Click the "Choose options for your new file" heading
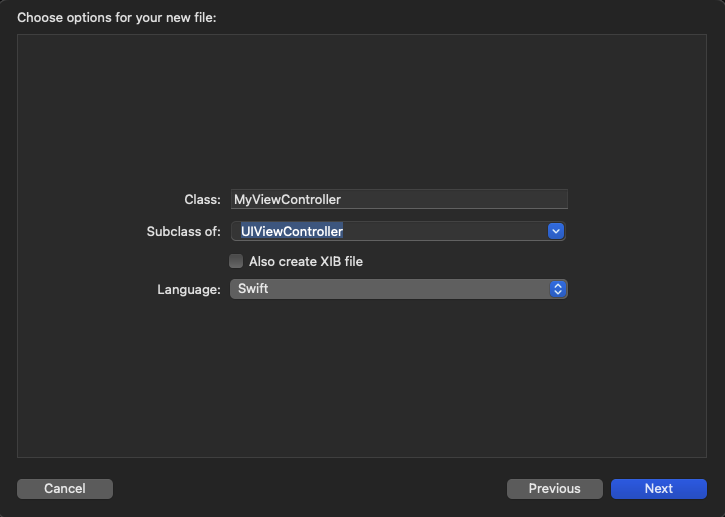The image size is (725, 517). tap(117, 18)
